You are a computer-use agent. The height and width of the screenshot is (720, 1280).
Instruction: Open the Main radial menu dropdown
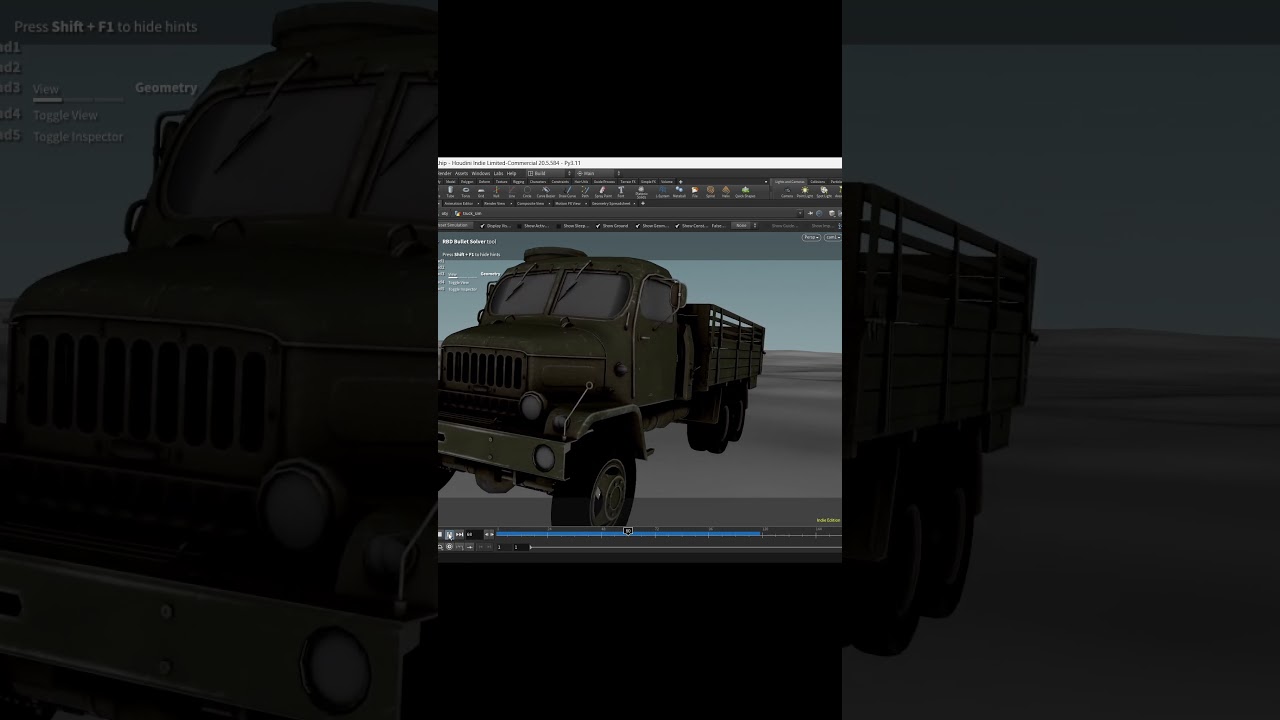(x=598, y=173)
